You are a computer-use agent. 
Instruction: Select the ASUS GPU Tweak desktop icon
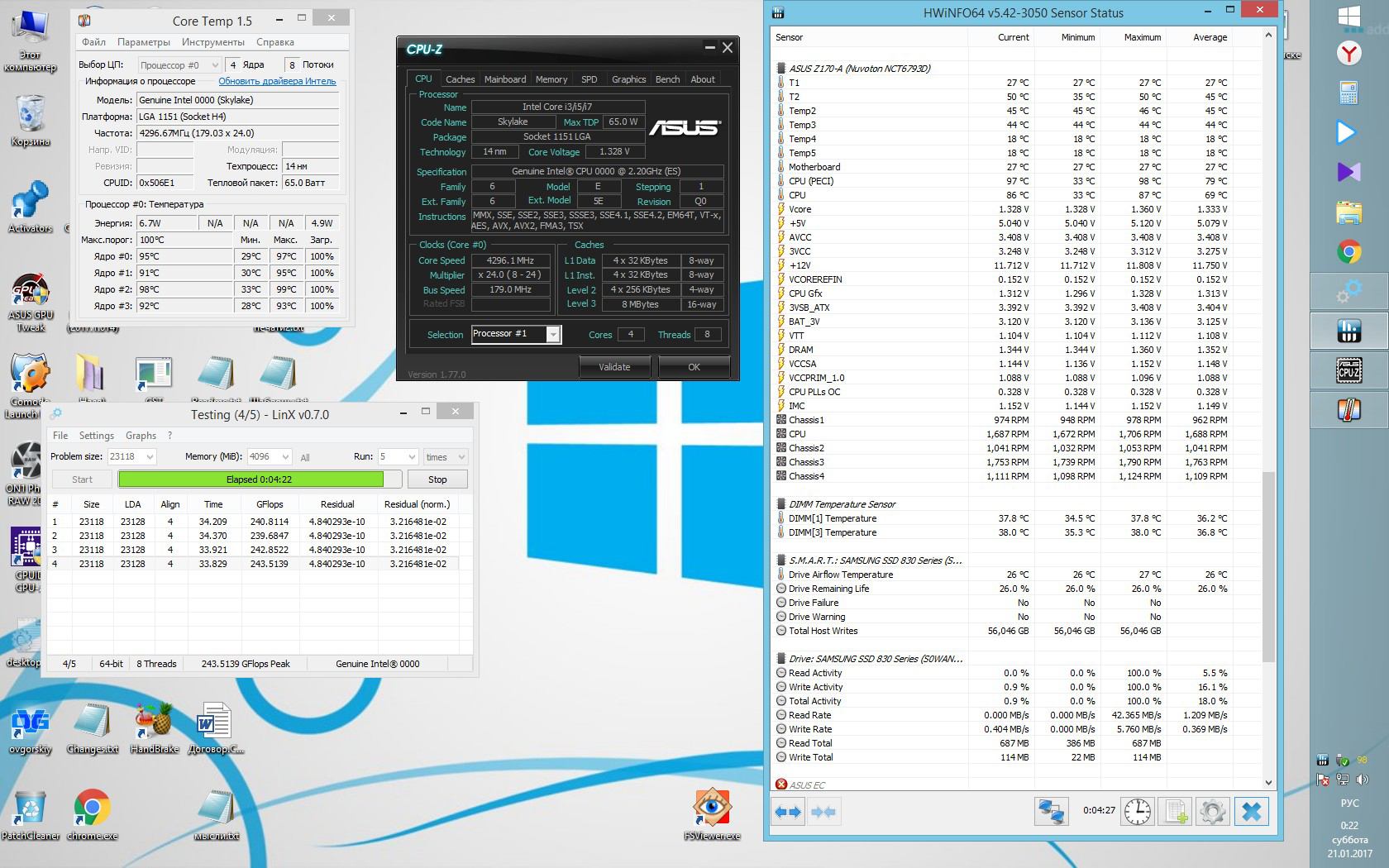point(31,303)
